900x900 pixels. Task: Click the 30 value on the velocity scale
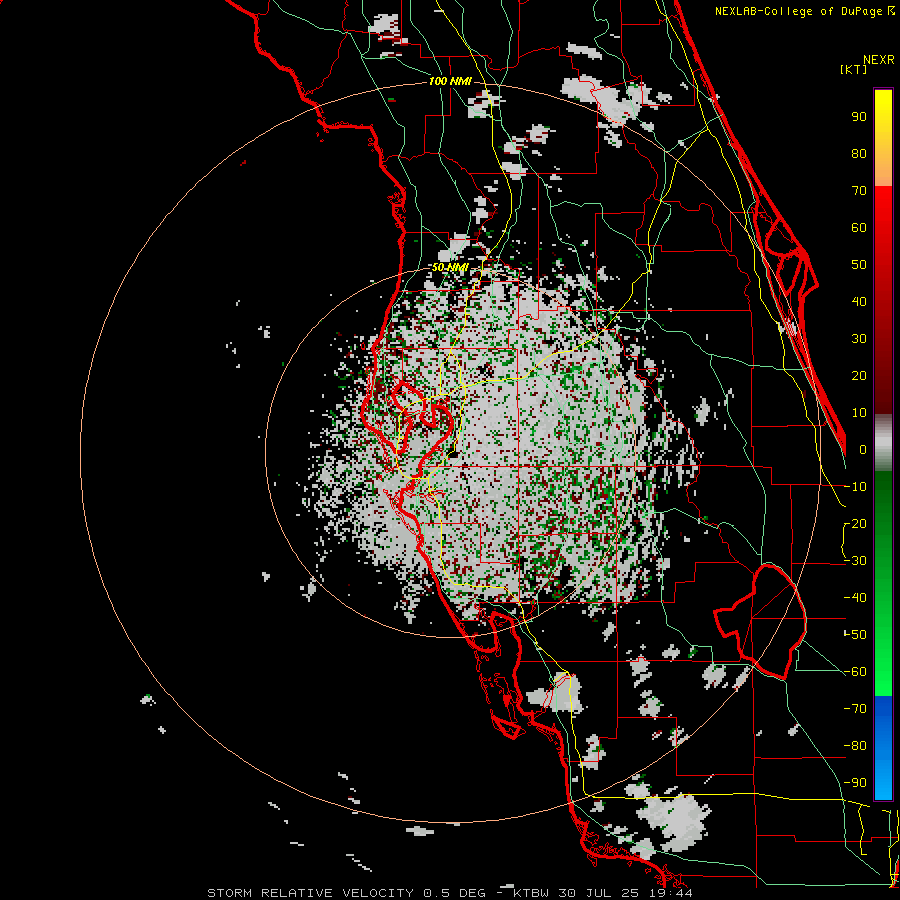point(859,339)
